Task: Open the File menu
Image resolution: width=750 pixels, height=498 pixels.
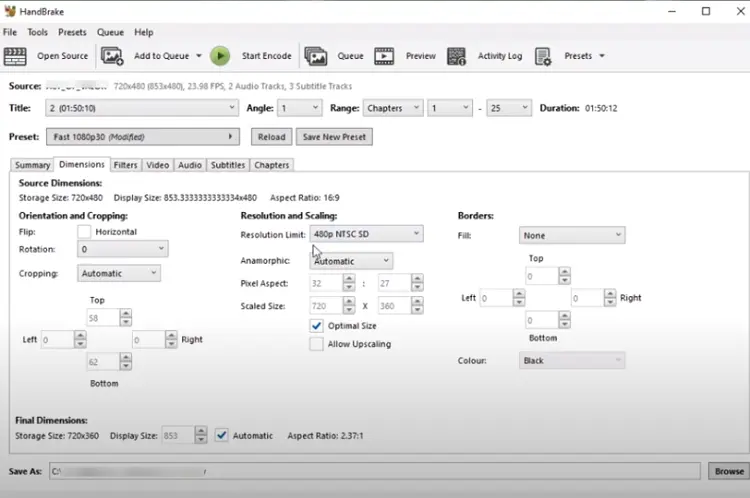Action: click(10, 32)
